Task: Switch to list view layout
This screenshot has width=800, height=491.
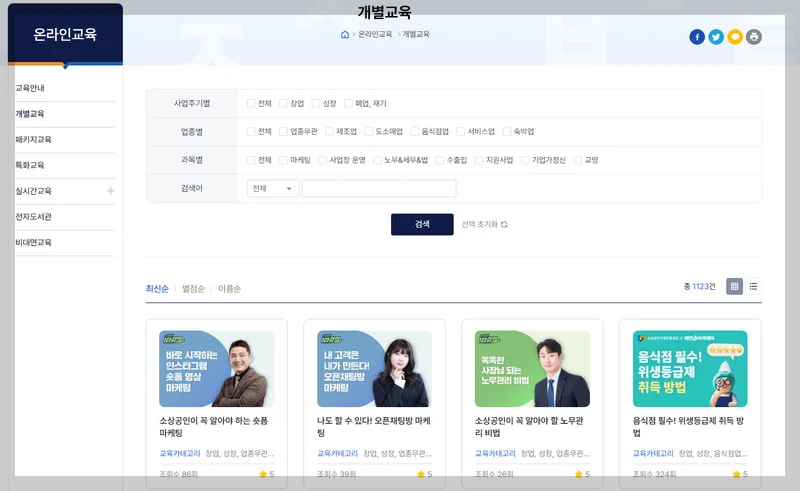Action: tap(753, 286)
